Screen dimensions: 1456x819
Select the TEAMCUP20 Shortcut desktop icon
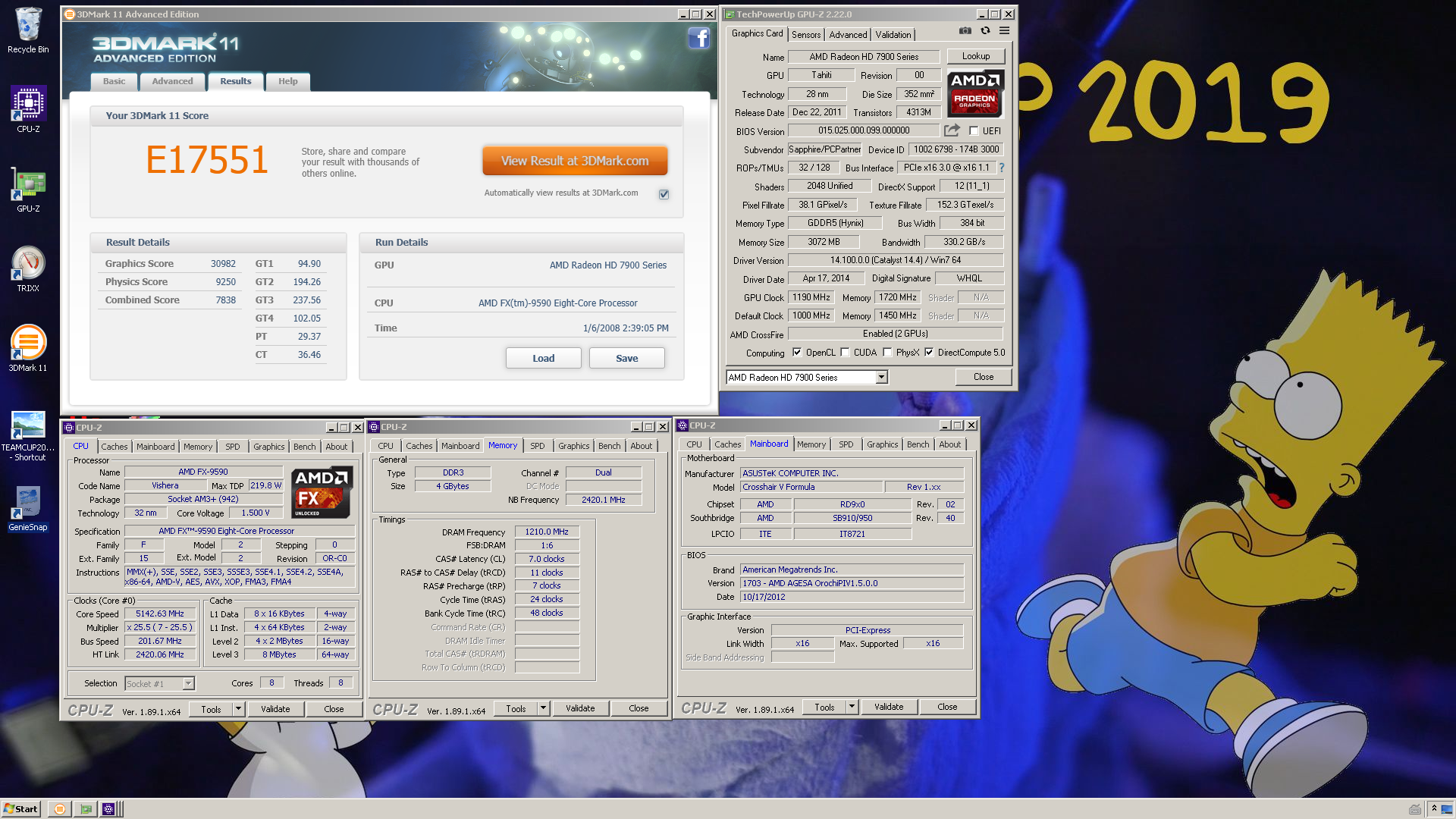coord(28,436)
